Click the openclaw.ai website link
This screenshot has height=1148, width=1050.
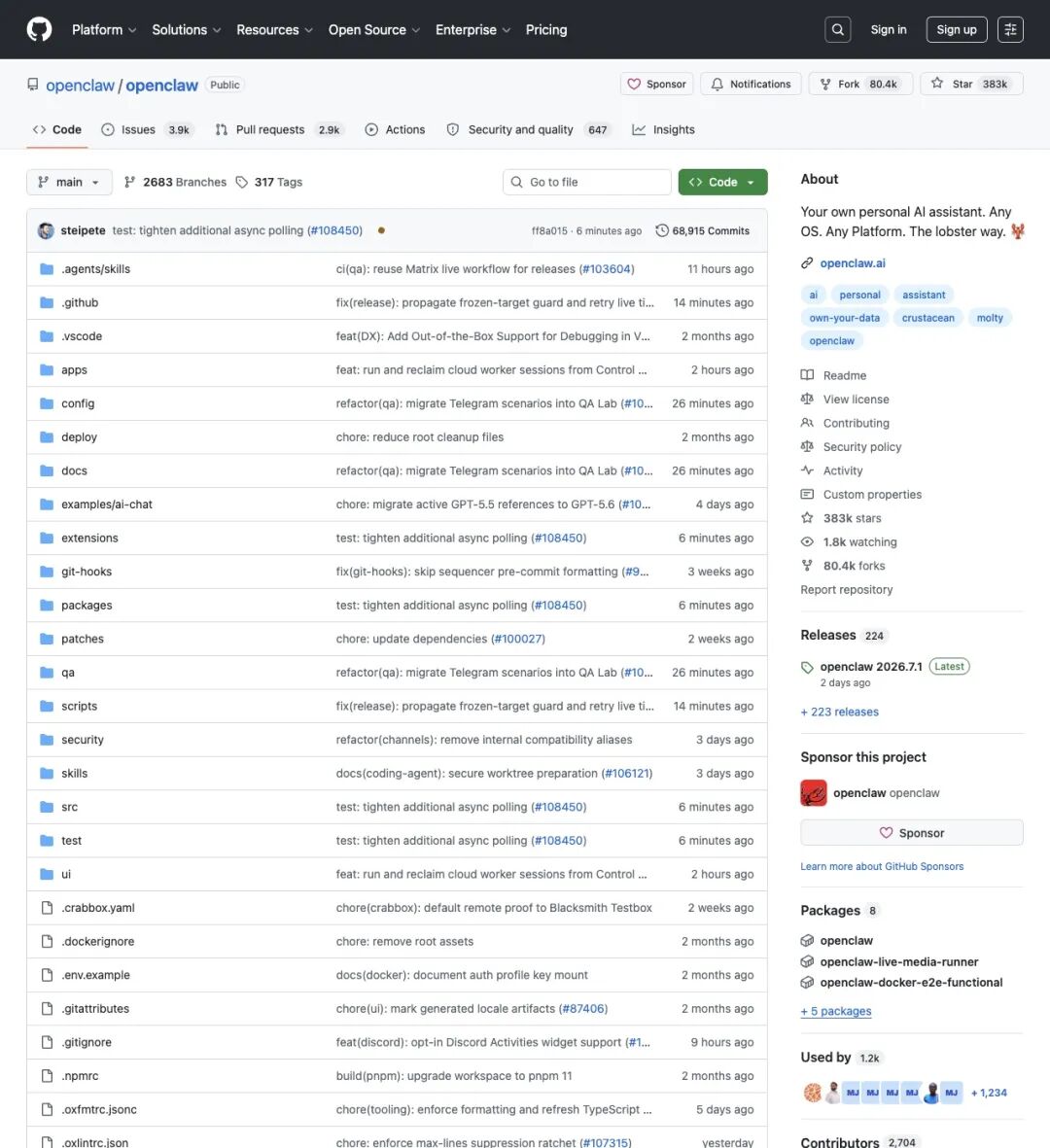(853, 262)
